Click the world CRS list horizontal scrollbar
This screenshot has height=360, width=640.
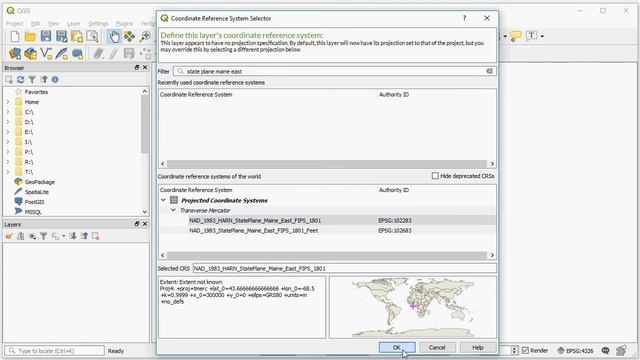pos(327,255)
